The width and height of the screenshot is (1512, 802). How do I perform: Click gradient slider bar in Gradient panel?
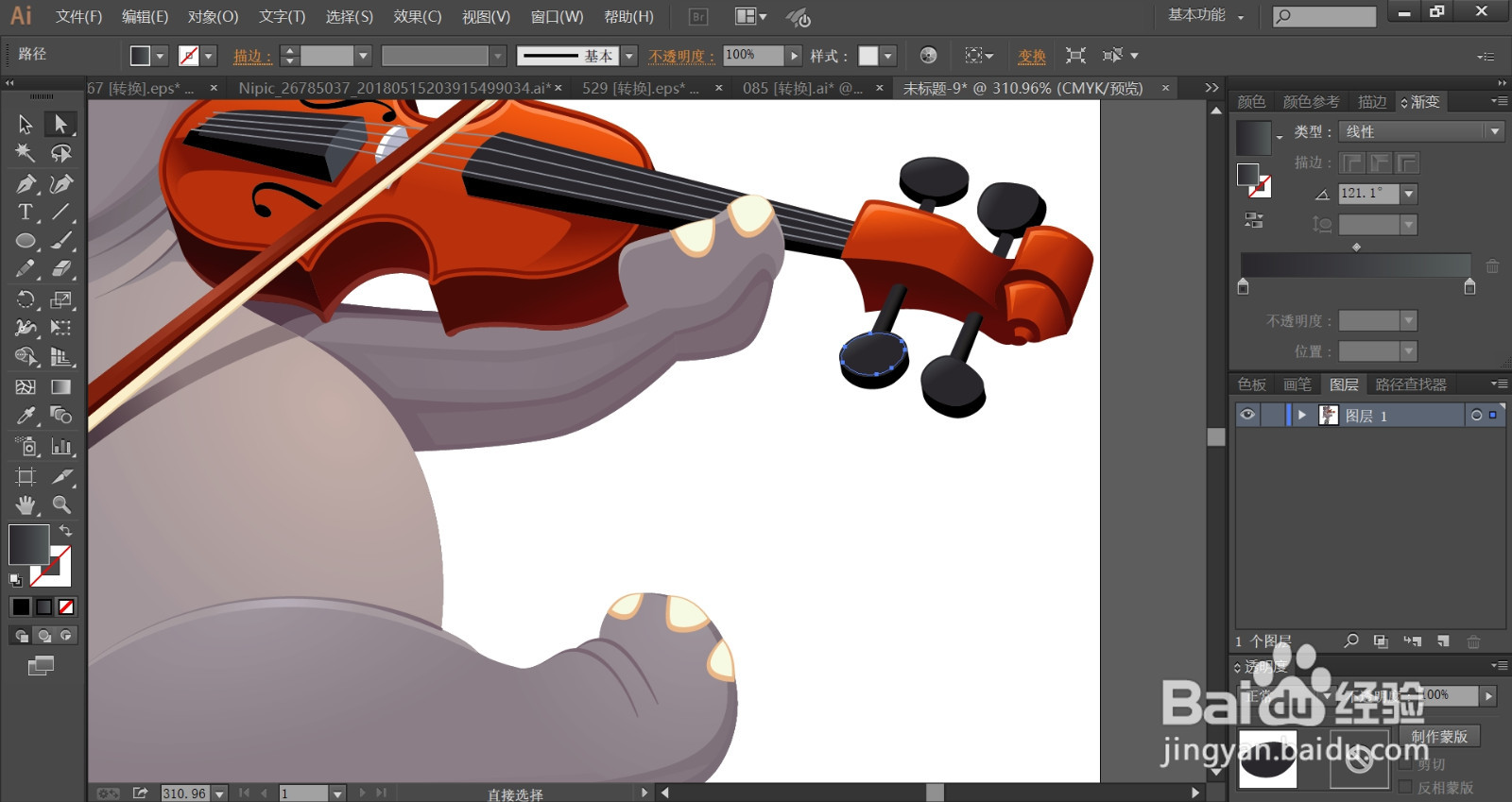(1355, 264)
